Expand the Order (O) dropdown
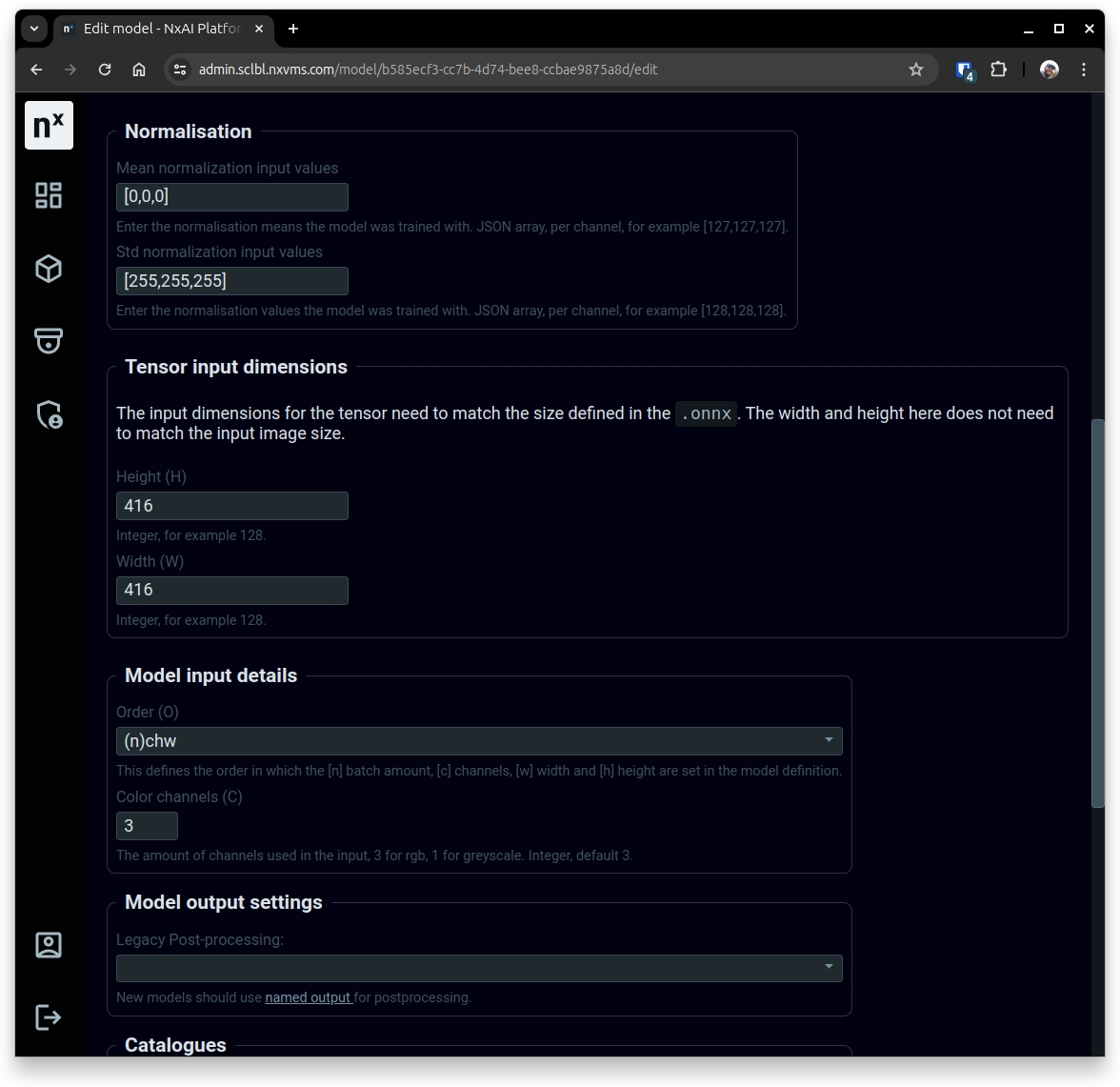Viewport: 1120px width, 1087px height. 479,741
